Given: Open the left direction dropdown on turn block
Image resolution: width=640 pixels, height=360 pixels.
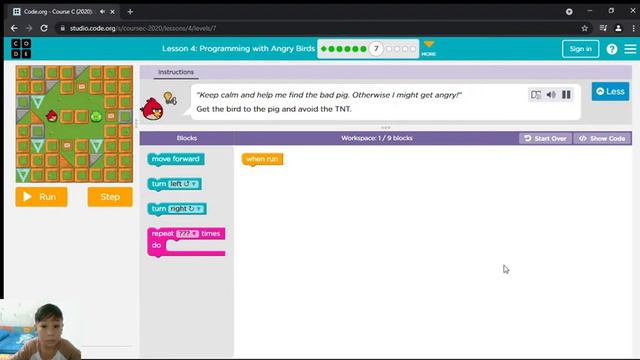Looking at the screenshot, I should pyautogui.click(x=183, y=184).
